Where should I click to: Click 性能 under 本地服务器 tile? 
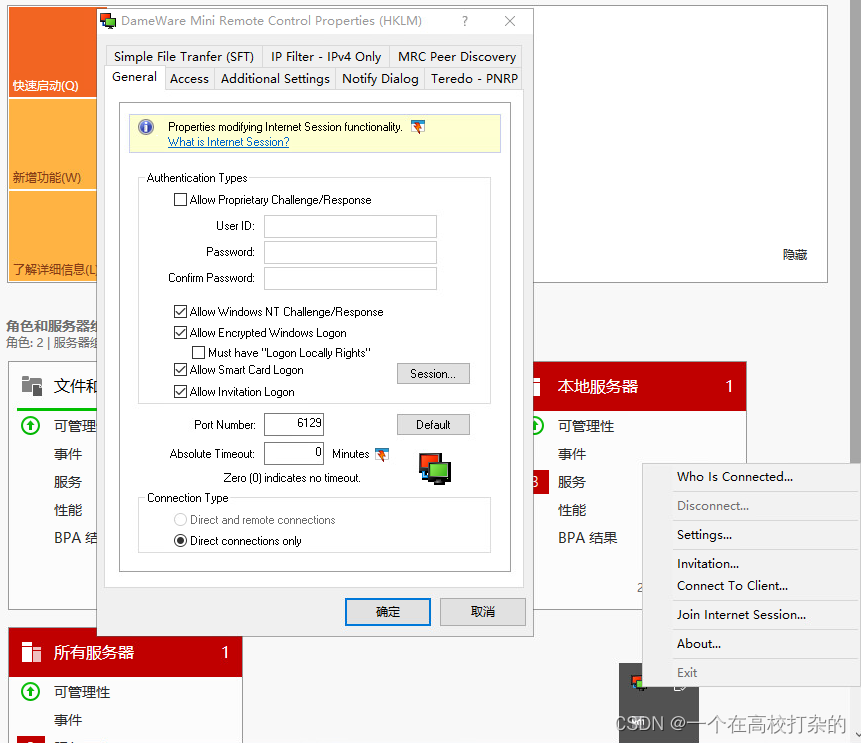(x=572, y=510)
